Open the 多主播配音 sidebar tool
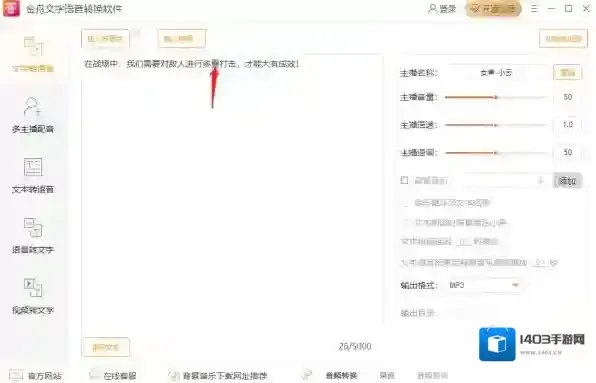596x383 pixels. (x=33, y=115)
